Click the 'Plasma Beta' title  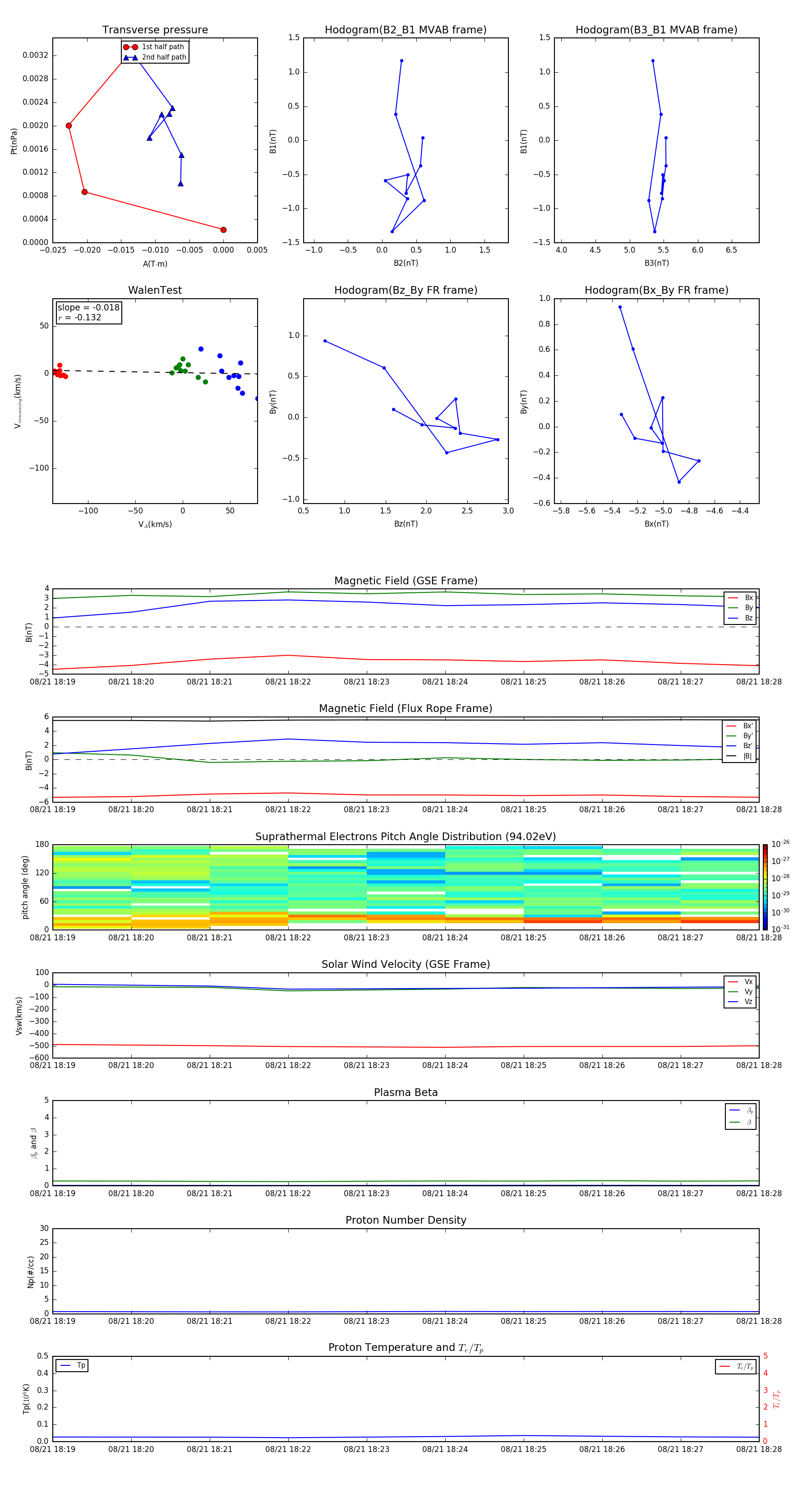[406, 1092]
